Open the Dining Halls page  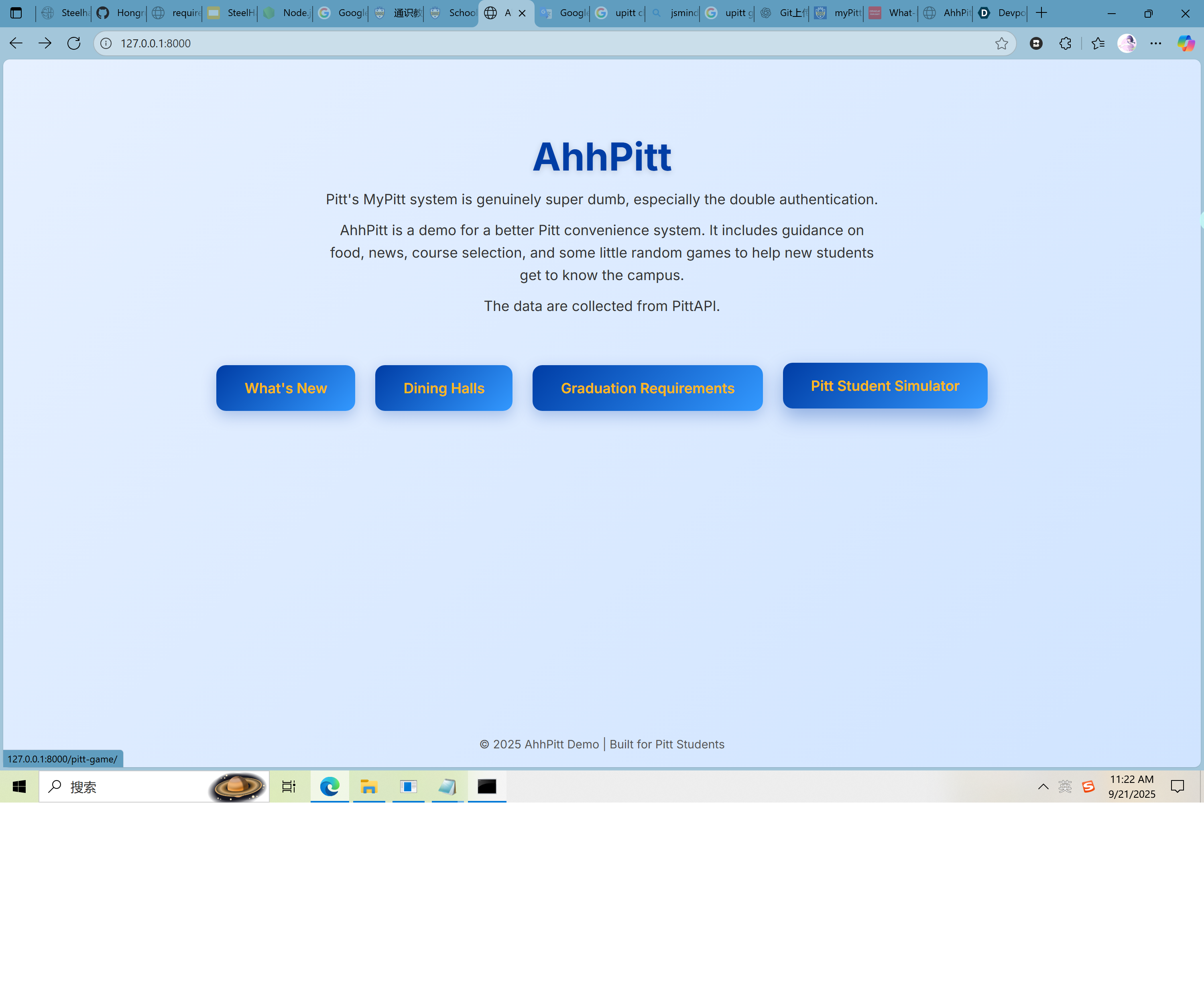pos(443,388)
